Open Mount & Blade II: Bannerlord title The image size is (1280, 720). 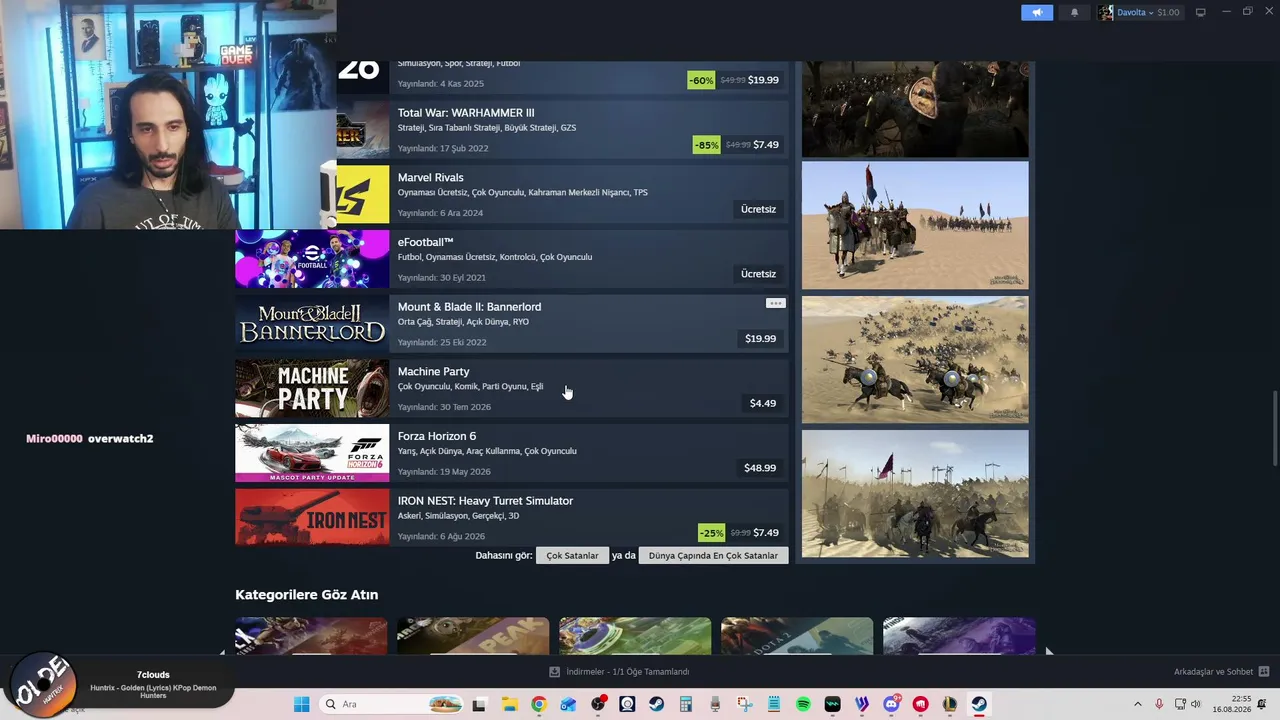pos(469,307)
